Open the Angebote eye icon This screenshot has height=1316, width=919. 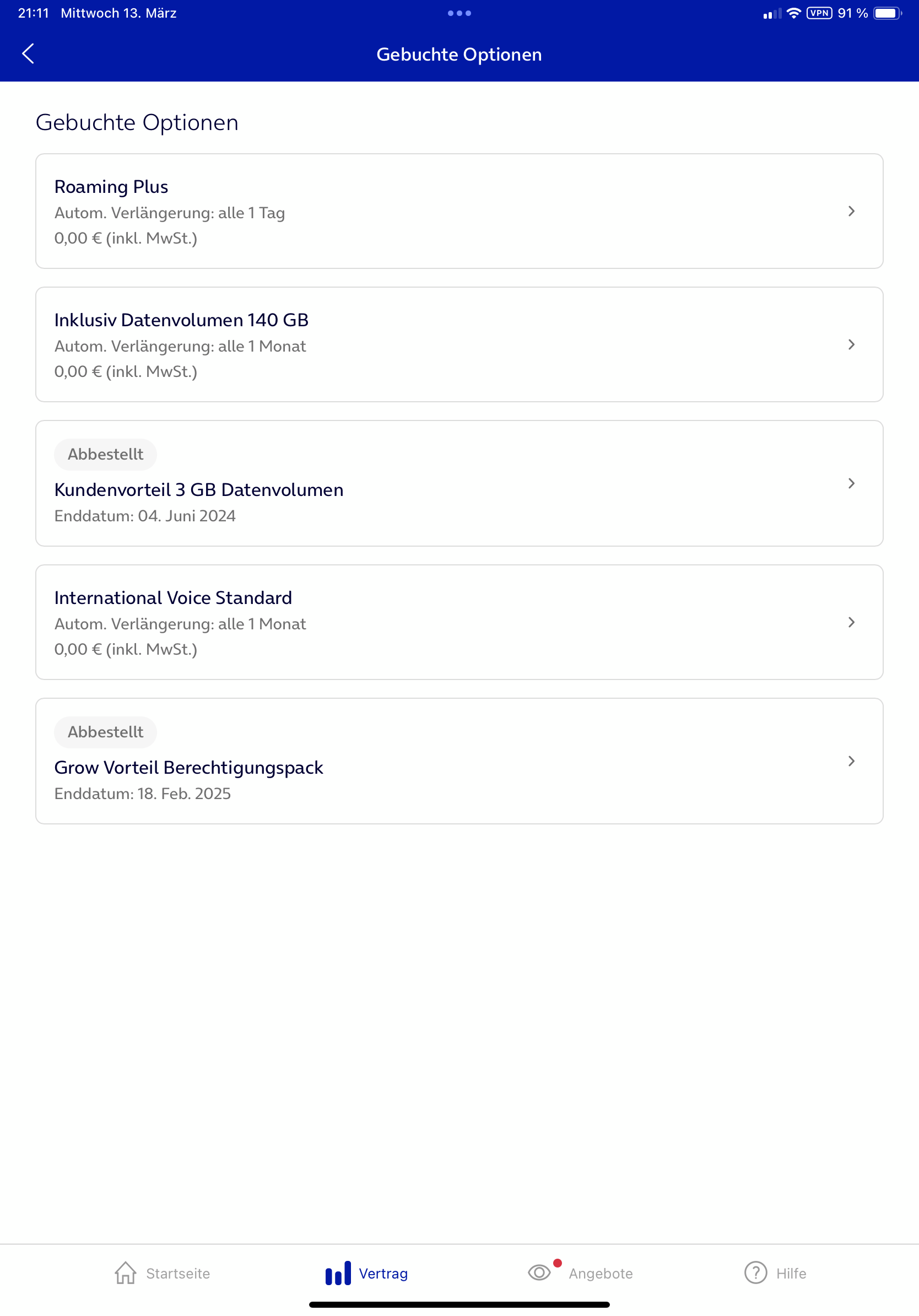coord(539,1272)
